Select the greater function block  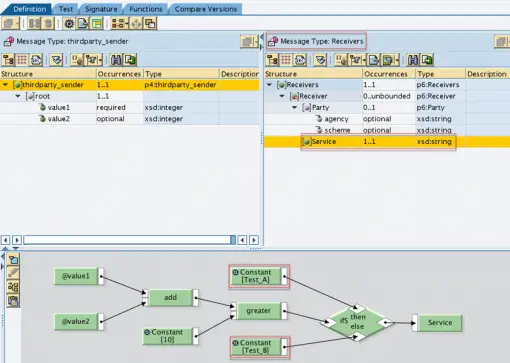[259, 311]
